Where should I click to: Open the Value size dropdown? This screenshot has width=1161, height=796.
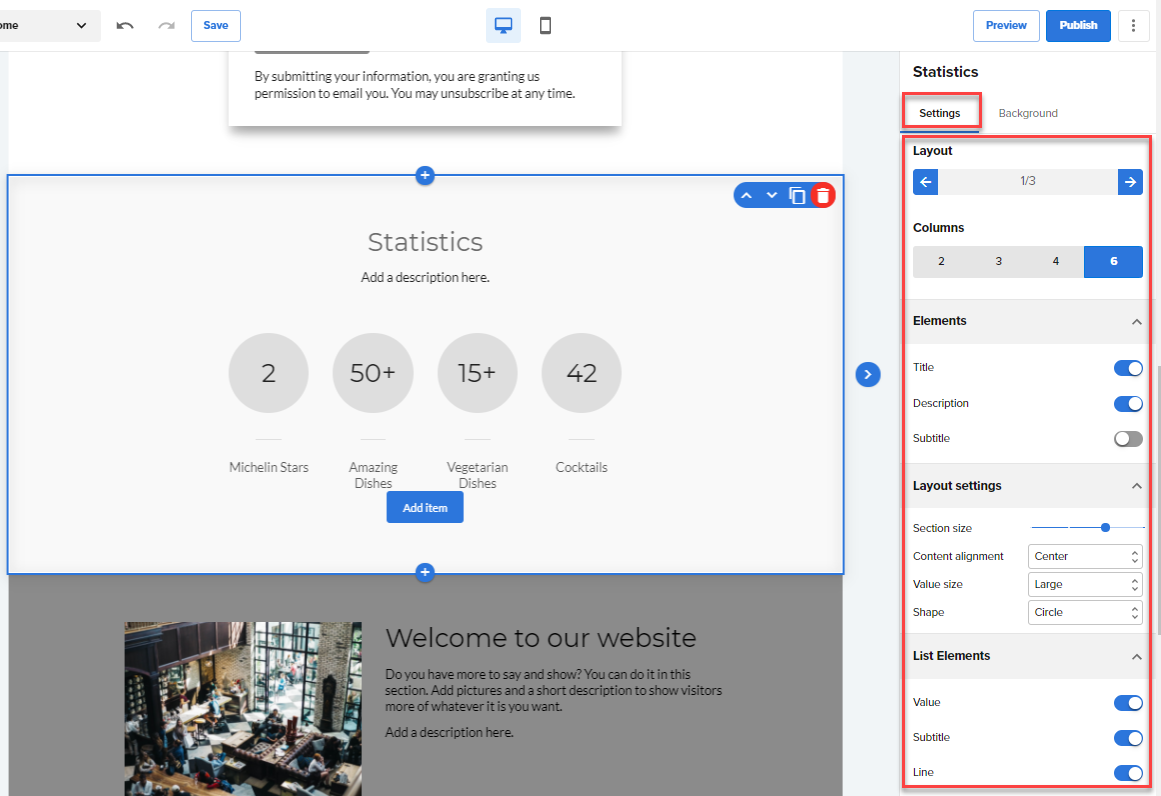click(1085, 584)
